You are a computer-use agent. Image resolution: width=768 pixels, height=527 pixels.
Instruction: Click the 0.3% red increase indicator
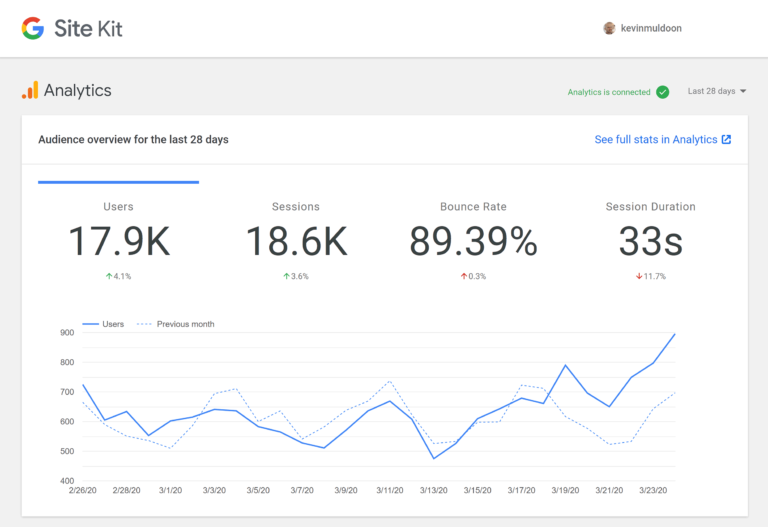[x=473, y=276]
